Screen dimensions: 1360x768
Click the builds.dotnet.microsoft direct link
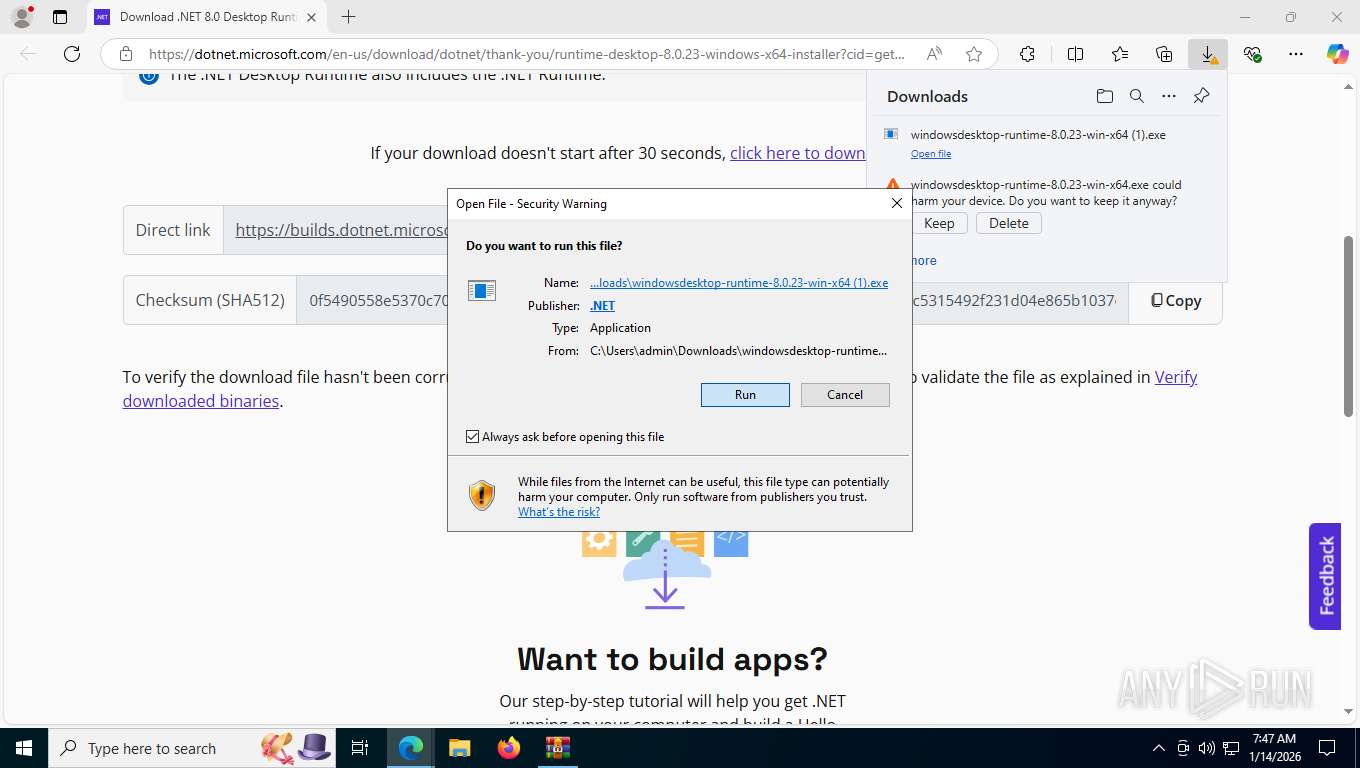pyautogui.click(x=340, y=230)
